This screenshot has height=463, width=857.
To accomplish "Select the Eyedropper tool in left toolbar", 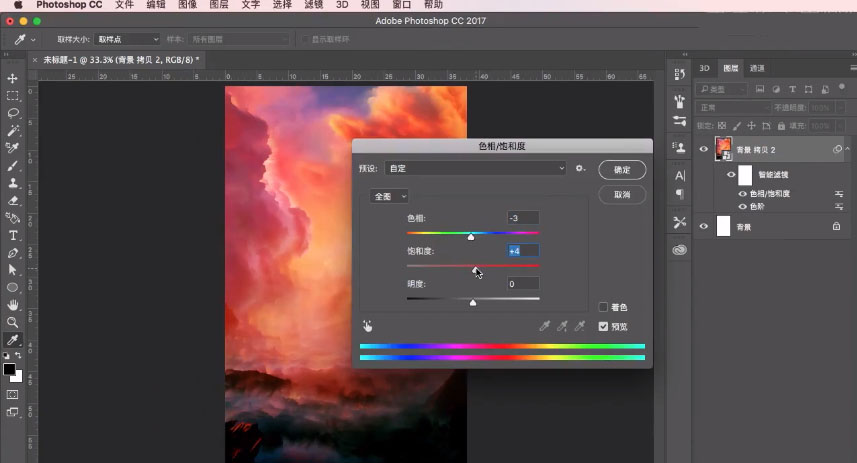I will tap(13, 340).
